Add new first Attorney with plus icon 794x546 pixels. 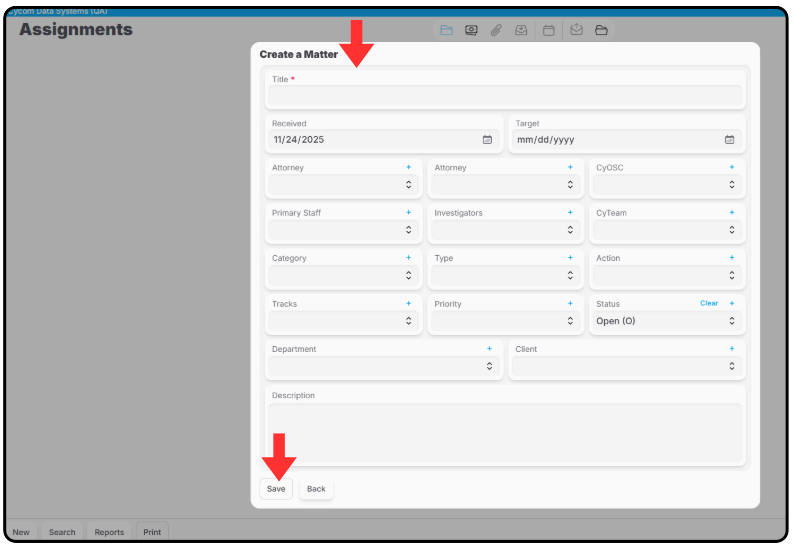click(x=409, y=167)
